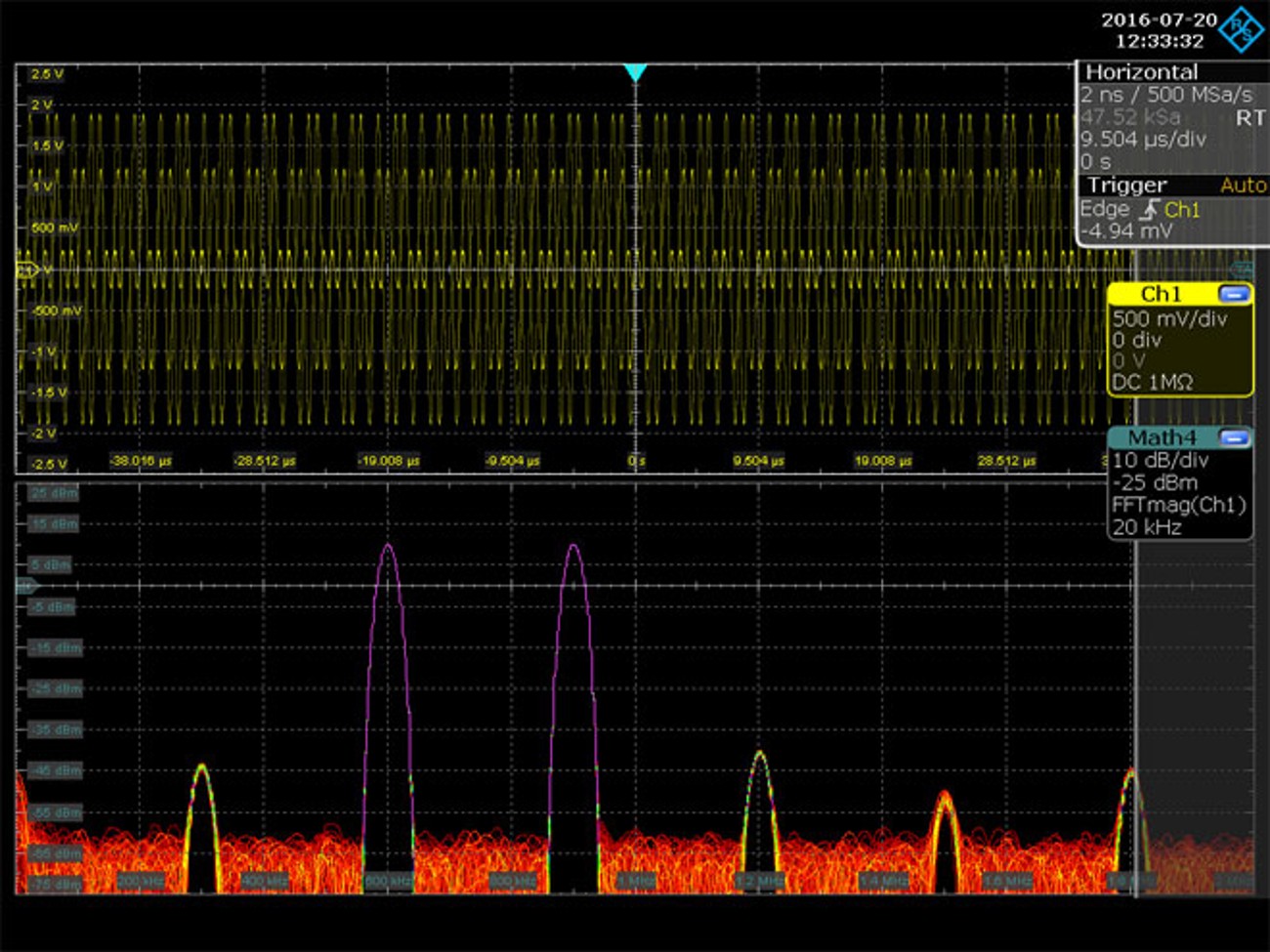Click the Math4 reference level marker

(26, 586)
